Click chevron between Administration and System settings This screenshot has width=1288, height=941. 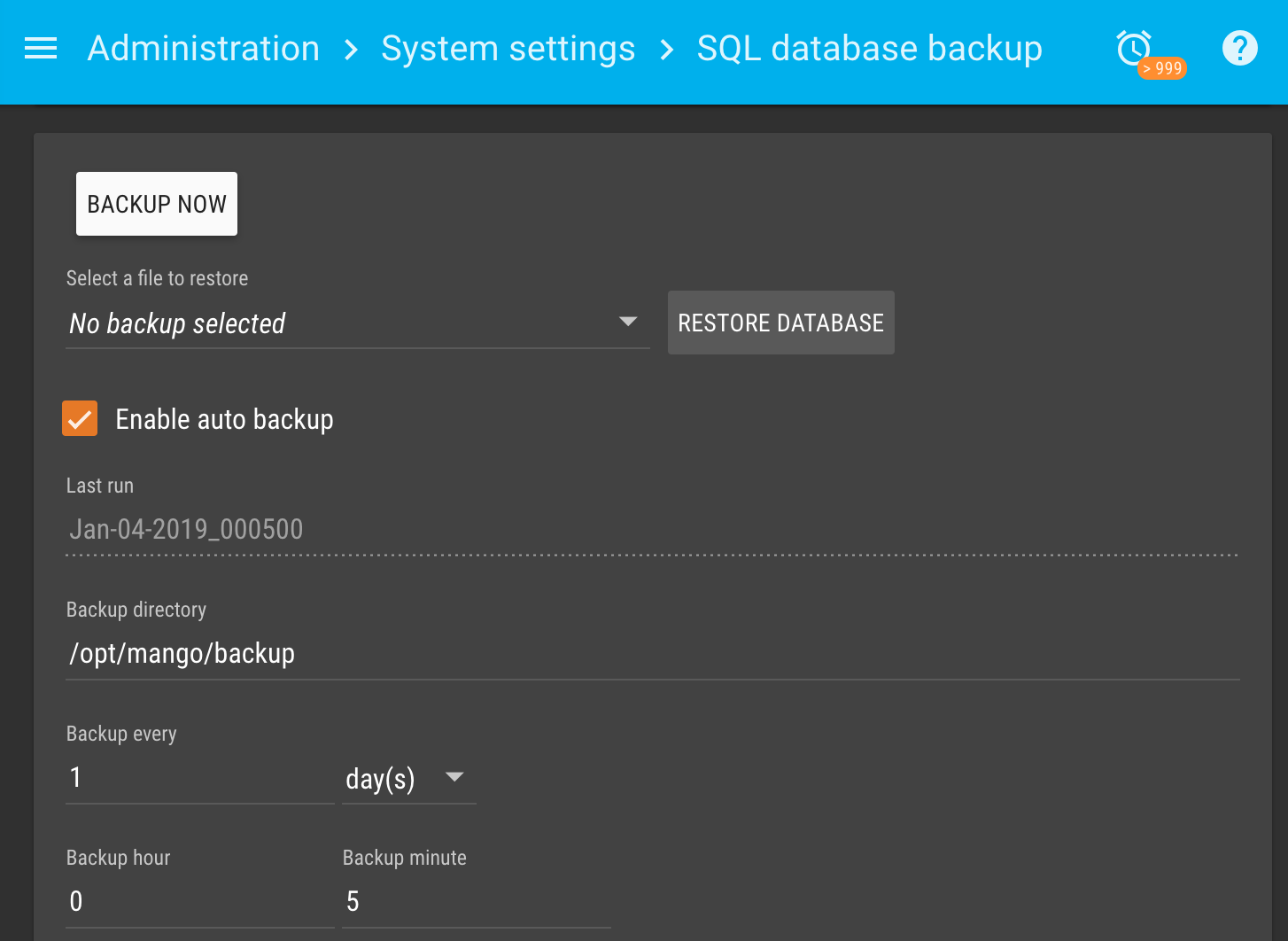click(x=351, y=50)
